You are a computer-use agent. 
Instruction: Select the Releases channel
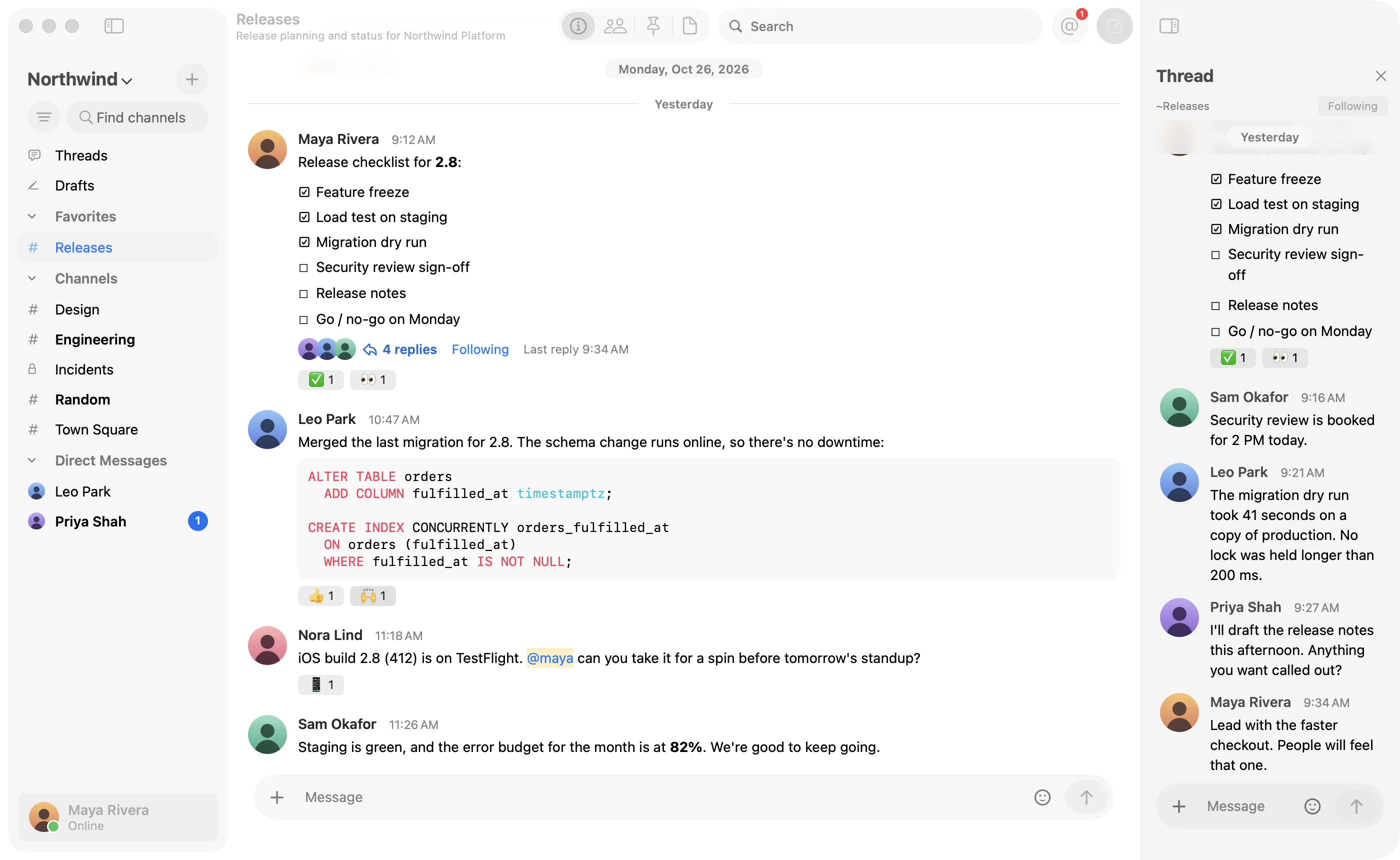tap(117, 247)
